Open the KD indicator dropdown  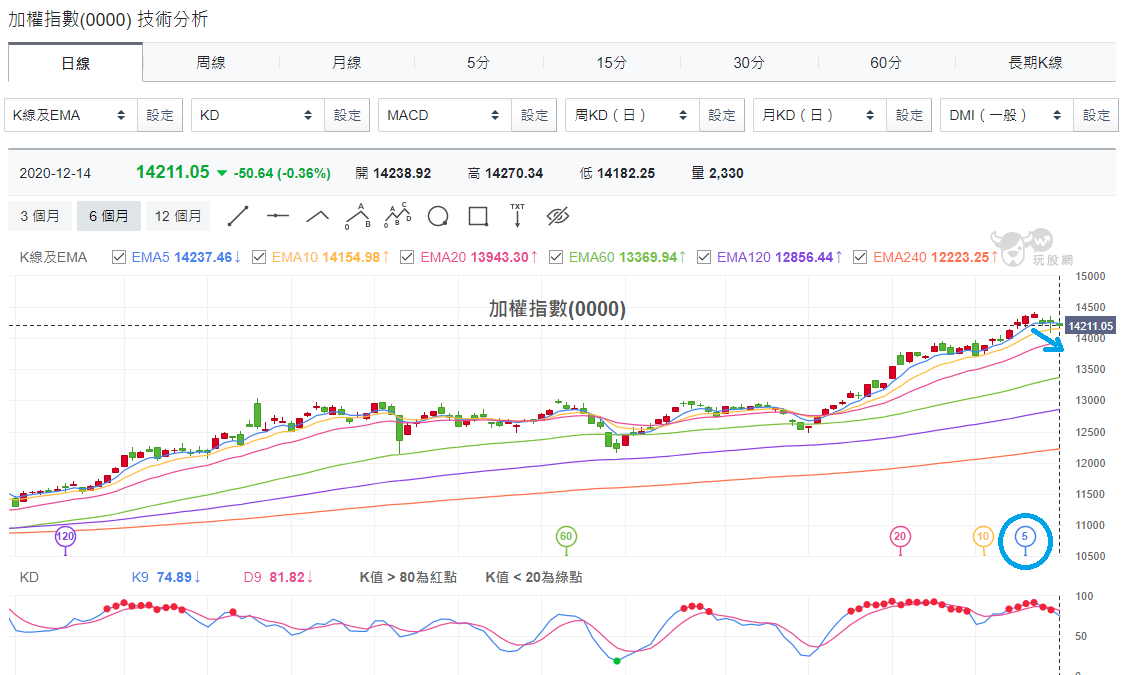258,115
